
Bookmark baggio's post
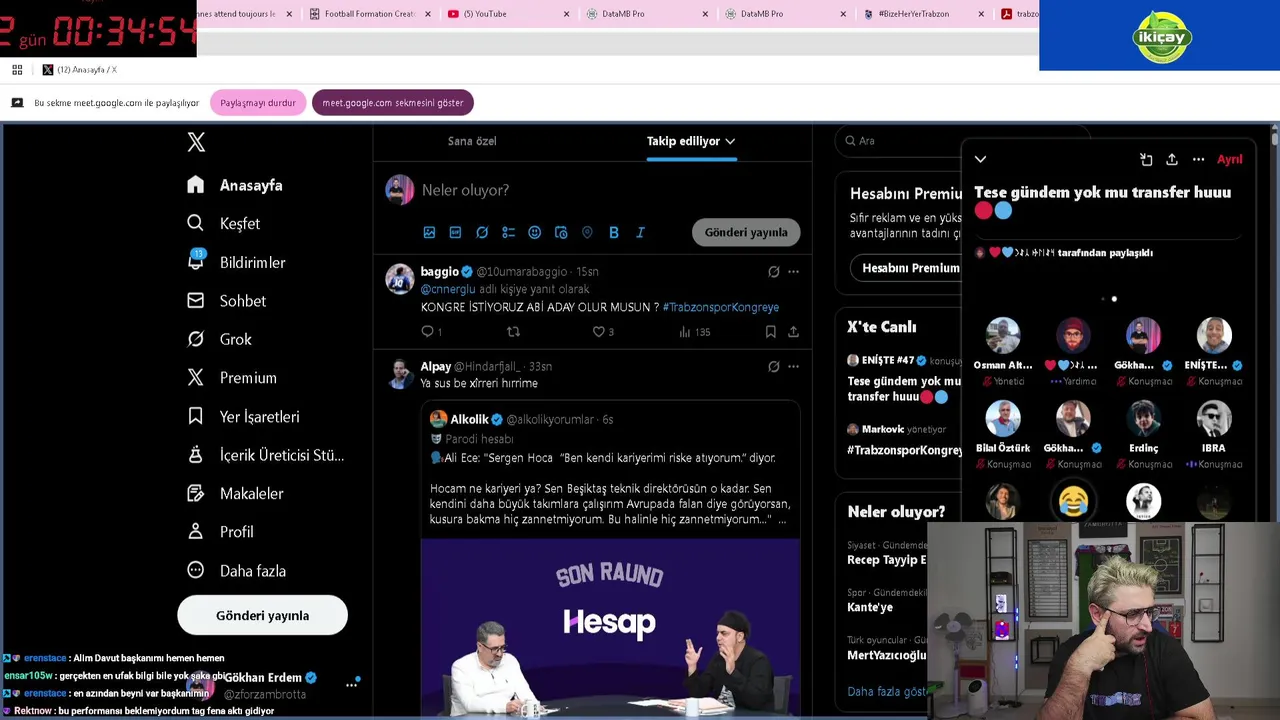point(770,331)
